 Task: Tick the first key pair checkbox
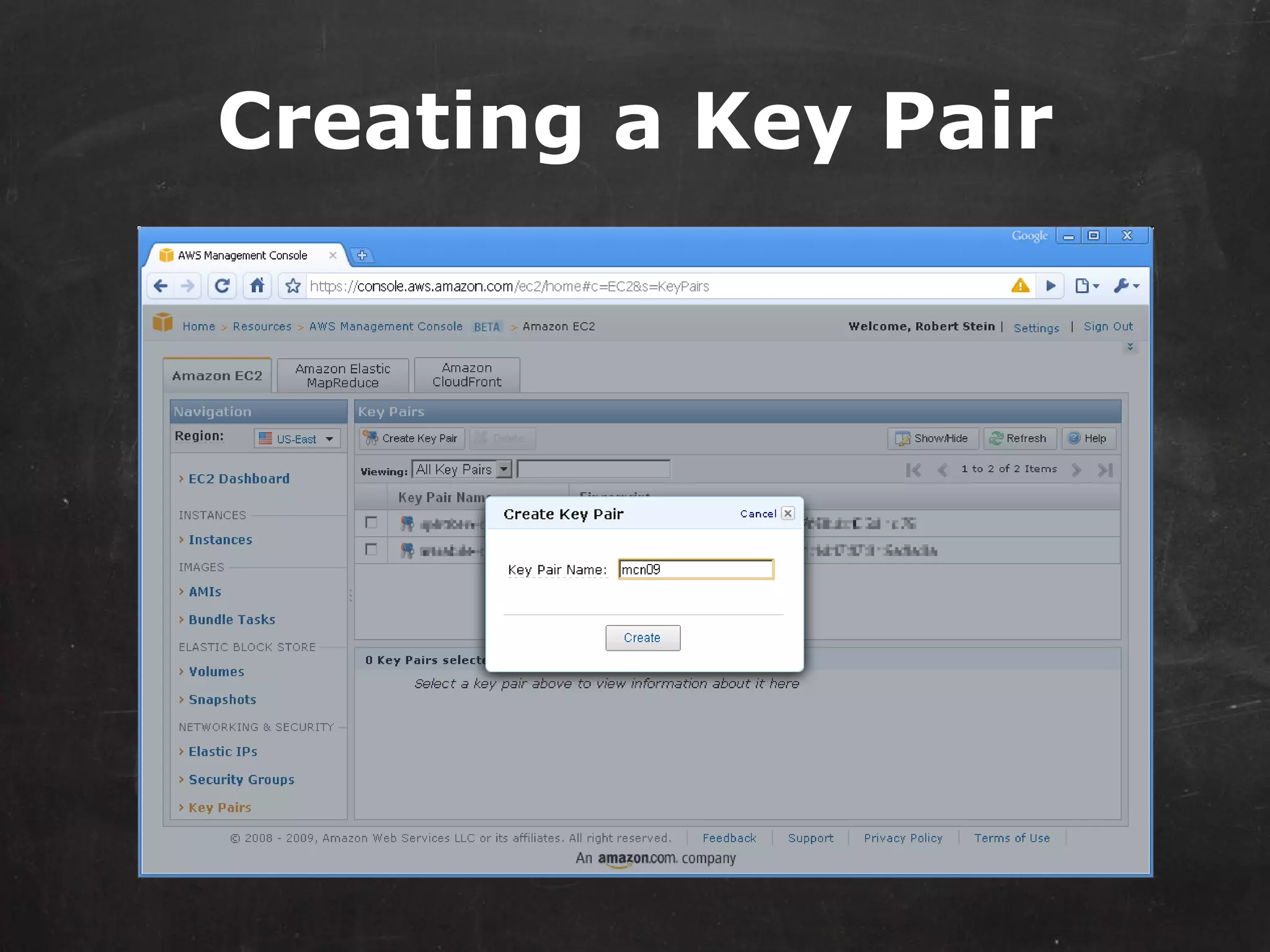click(371, 522)
